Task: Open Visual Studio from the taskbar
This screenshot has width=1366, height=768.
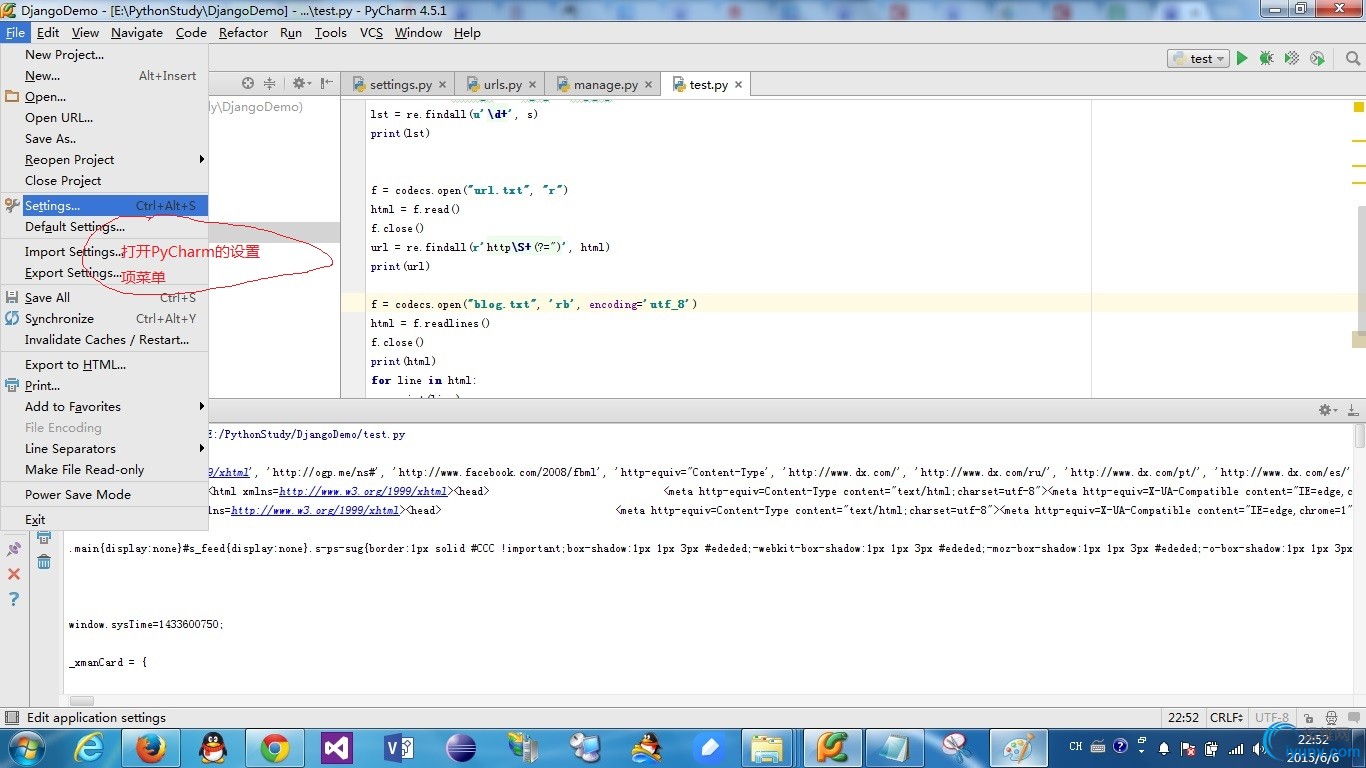Action: 336,748
